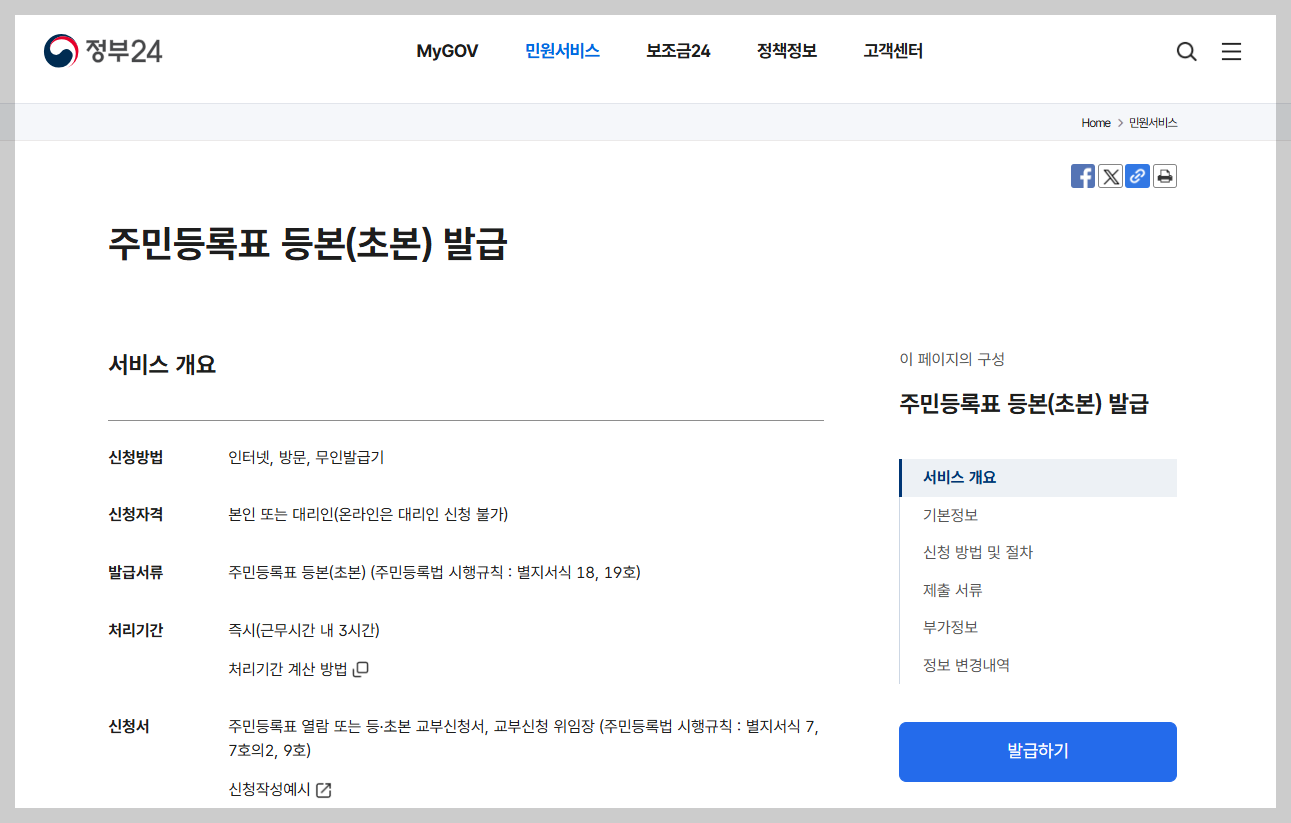Image resolution: width=1291 pixels, height=823 pixels.
Task: Select 기본정보 in the page navigation
Action: click(952, 515)
